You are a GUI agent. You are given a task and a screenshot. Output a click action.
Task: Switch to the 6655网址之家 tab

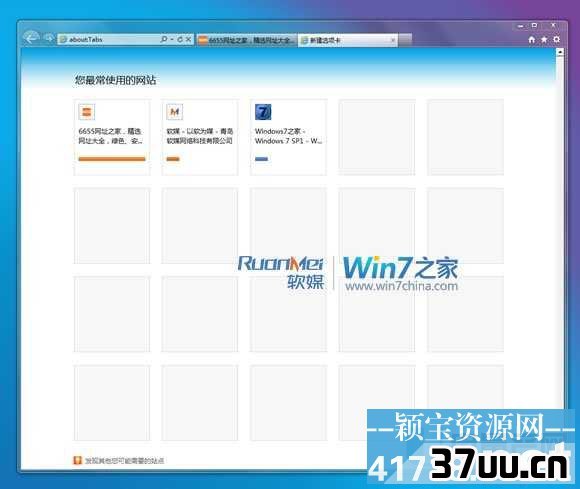tap(247, 40)
